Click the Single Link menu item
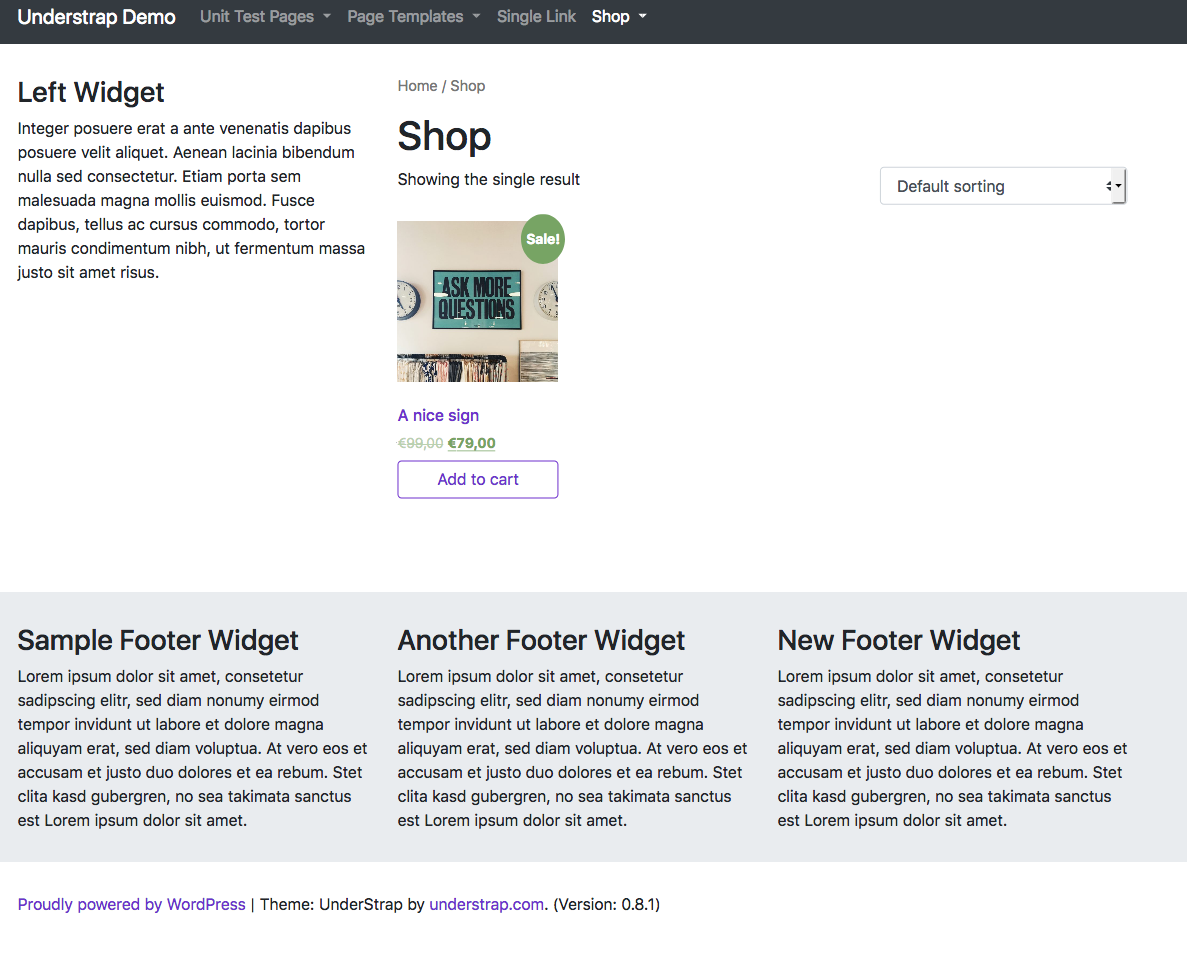 (536, 16)
